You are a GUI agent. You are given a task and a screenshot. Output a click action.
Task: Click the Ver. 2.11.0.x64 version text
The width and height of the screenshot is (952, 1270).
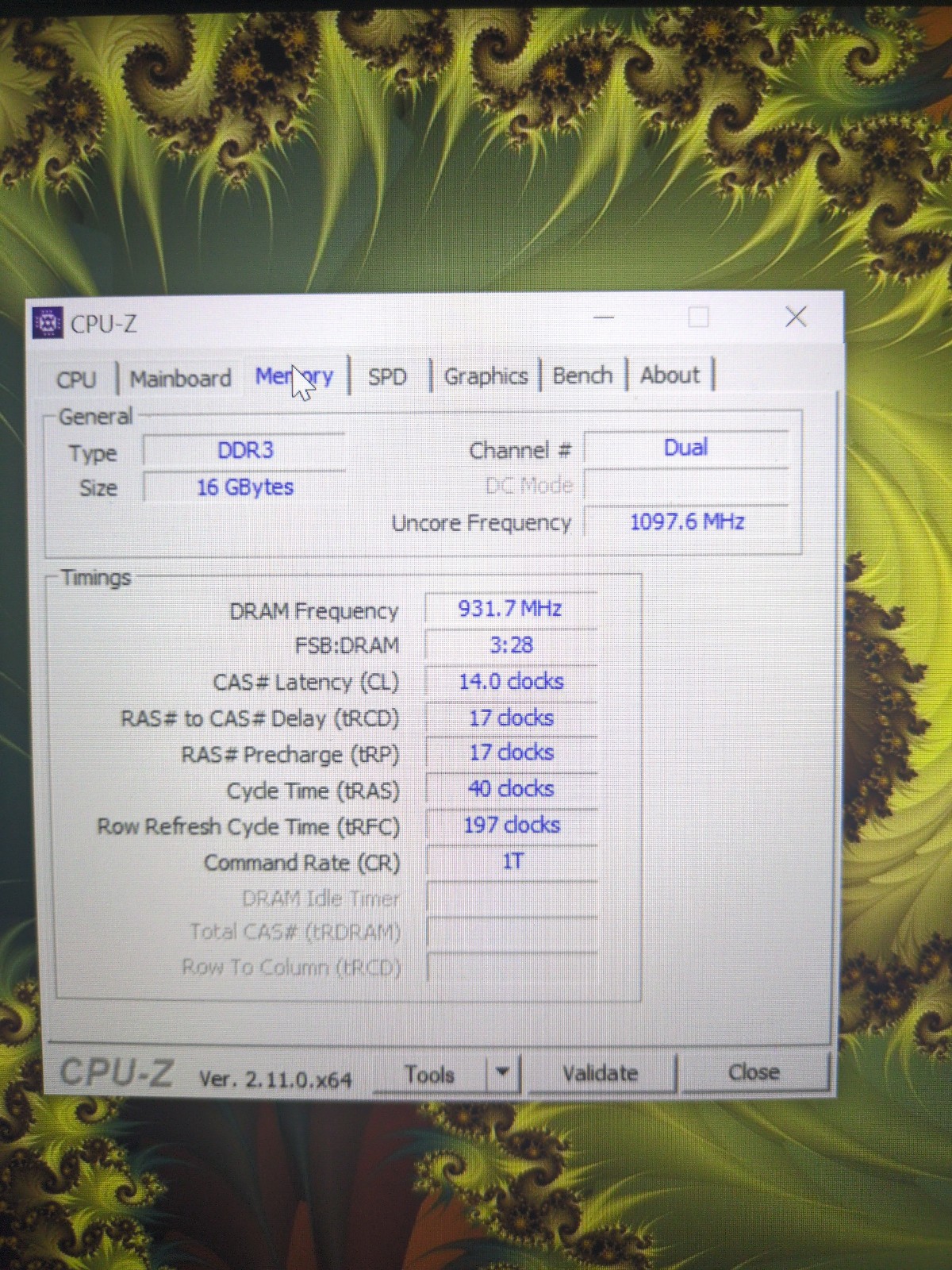coord(275,1079)
